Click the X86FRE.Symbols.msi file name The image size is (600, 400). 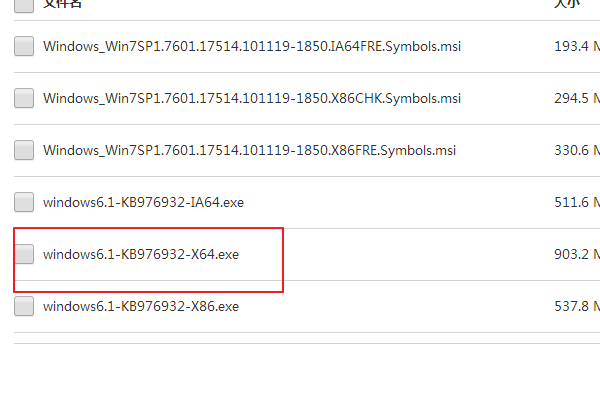tap(249, 150)
